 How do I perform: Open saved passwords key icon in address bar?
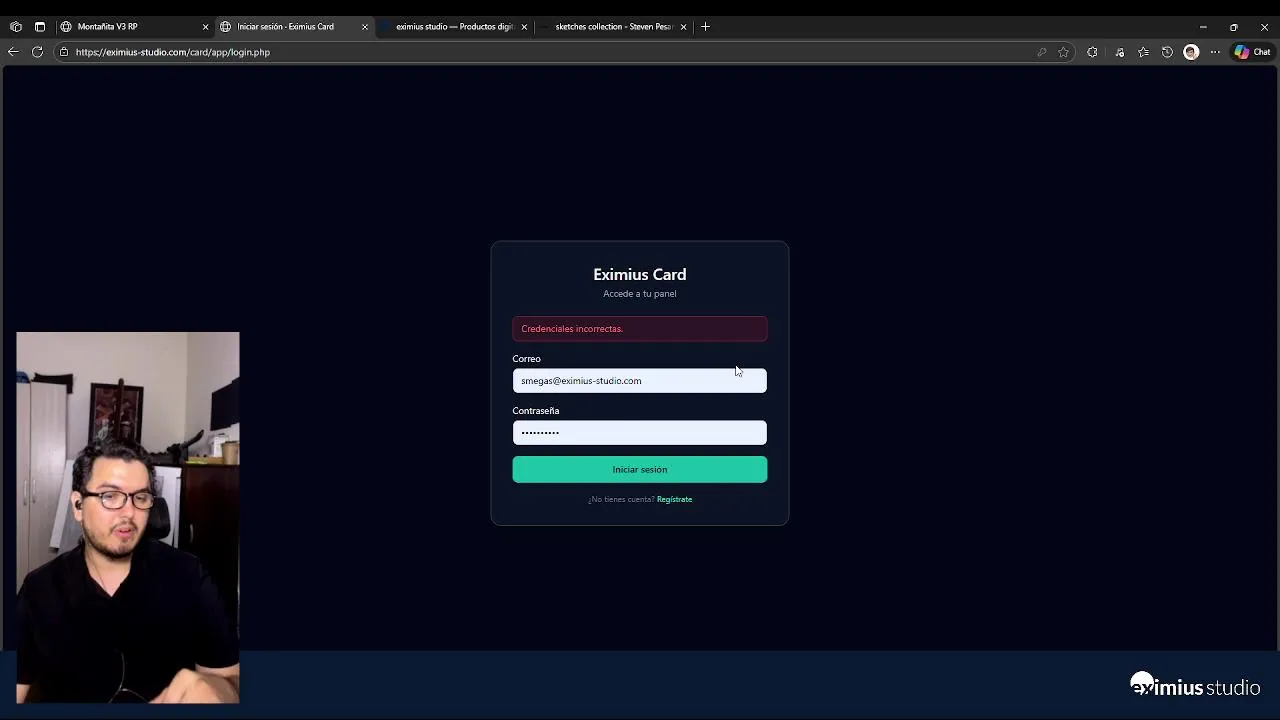click(1042, 52)
